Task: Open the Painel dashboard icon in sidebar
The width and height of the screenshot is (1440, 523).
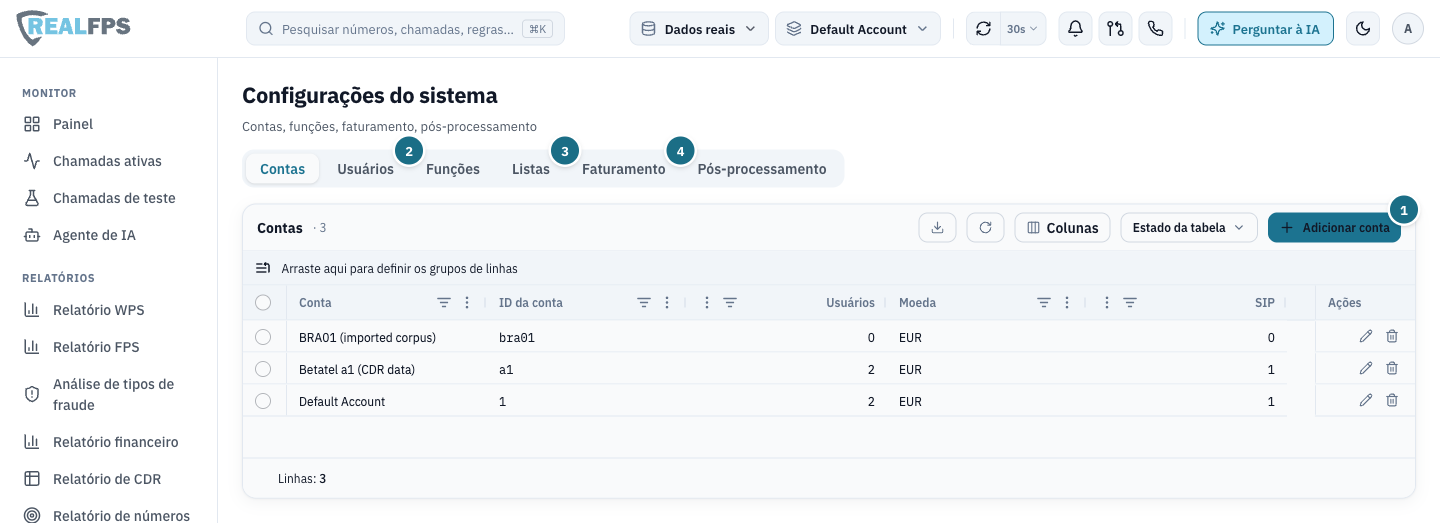Action: click(32, 124)
